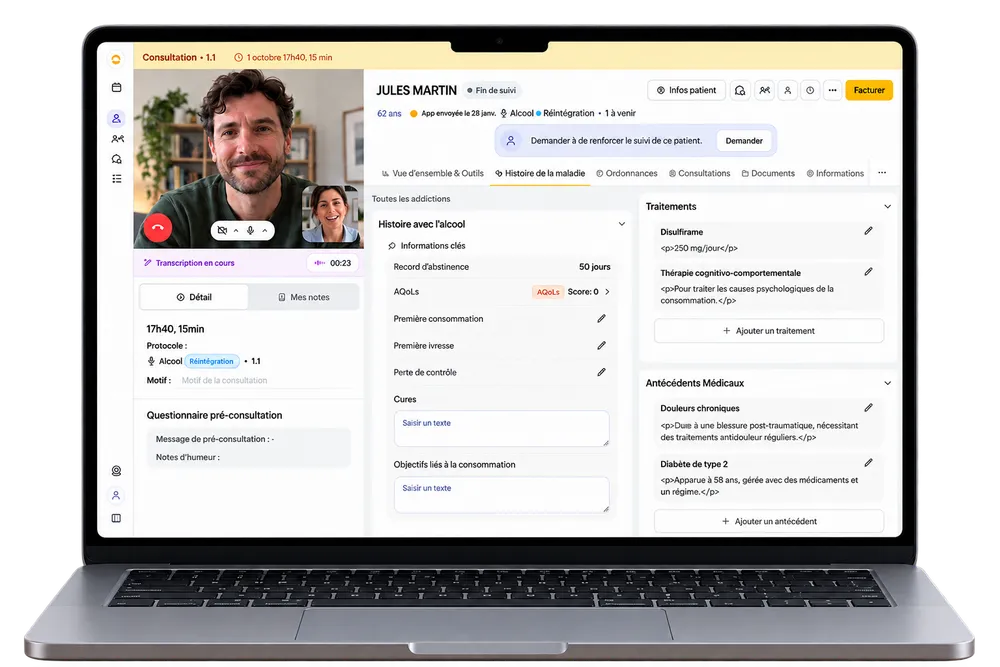Click the Record d'abstinence value 50 jours
The height and width of the screenshot is (667, 1000).
click(x=594, y=267)
